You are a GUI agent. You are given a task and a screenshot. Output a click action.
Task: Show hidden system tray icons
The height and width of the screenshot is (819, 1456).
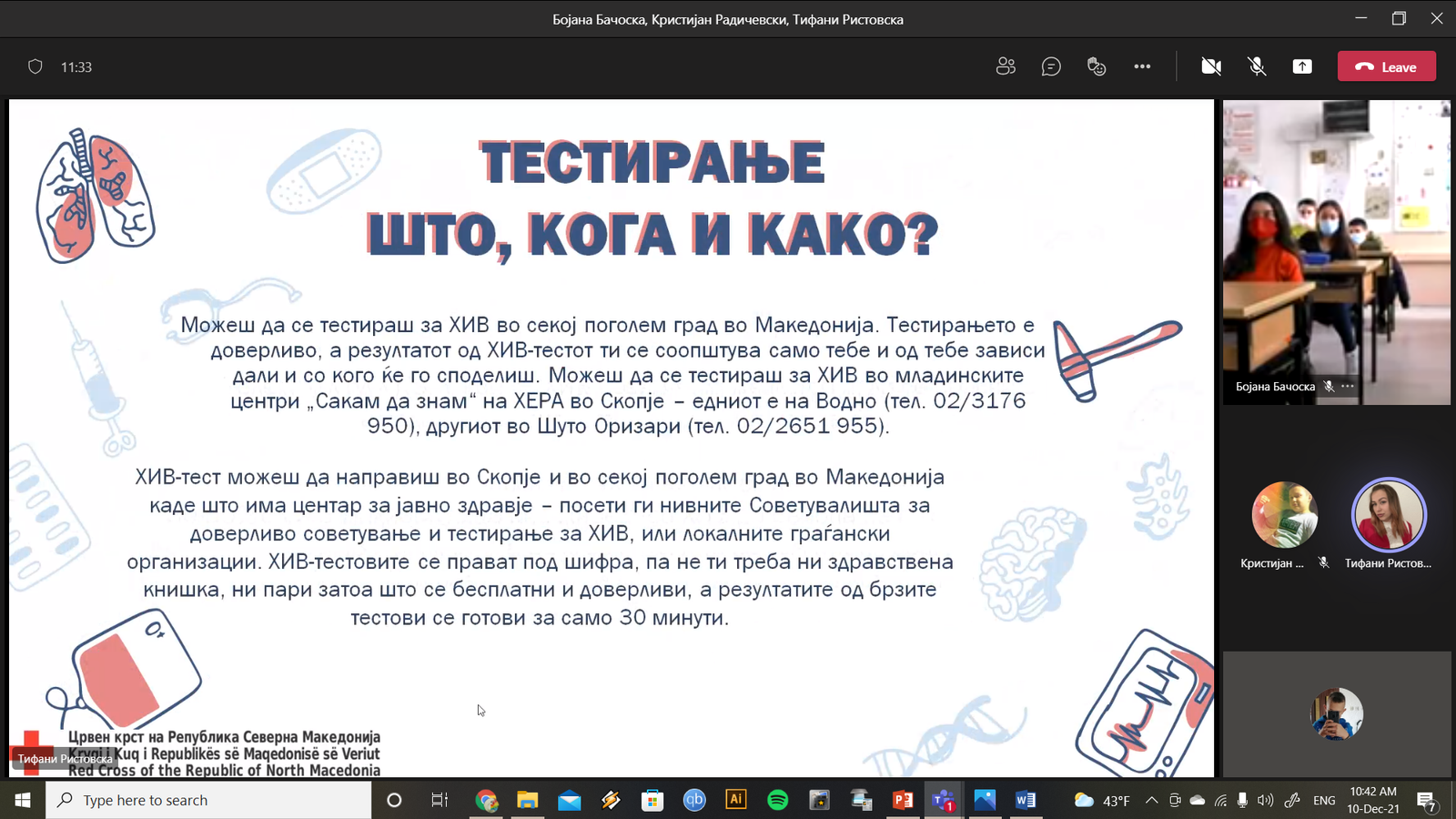pyautogui.click(x=1151, y=800)
